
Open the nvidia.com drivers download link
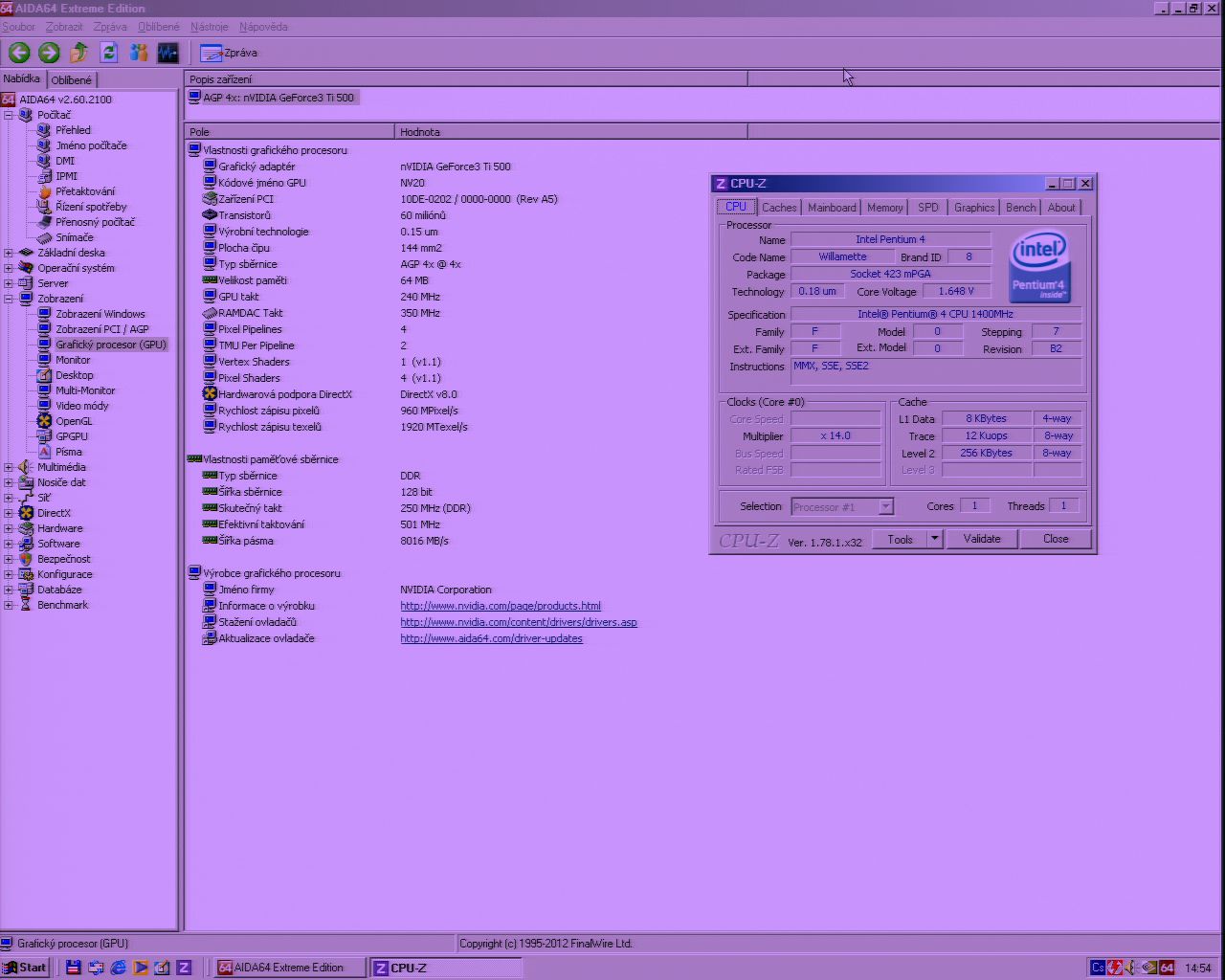(x=519, y=622)
